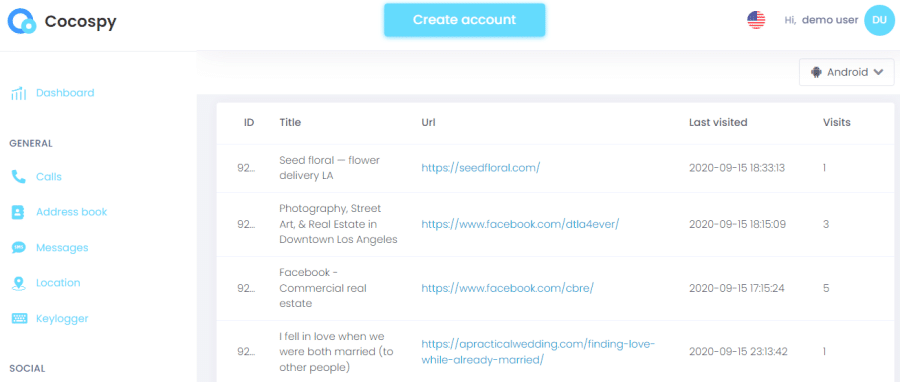
Task: Click the Location pin icon
Action: [18, 283]
